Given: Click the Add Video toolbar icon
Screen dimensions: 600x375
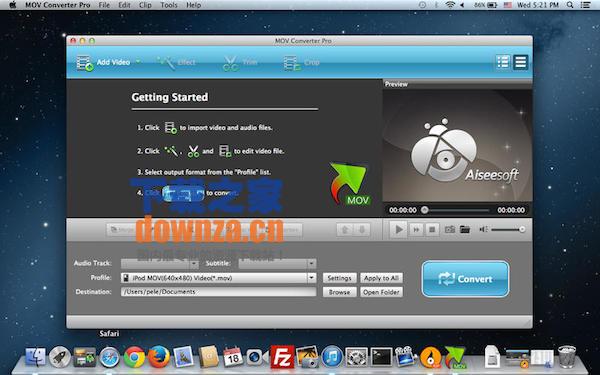Looking at the screenshot, I should pyautogui.click(x=85, y=63).
